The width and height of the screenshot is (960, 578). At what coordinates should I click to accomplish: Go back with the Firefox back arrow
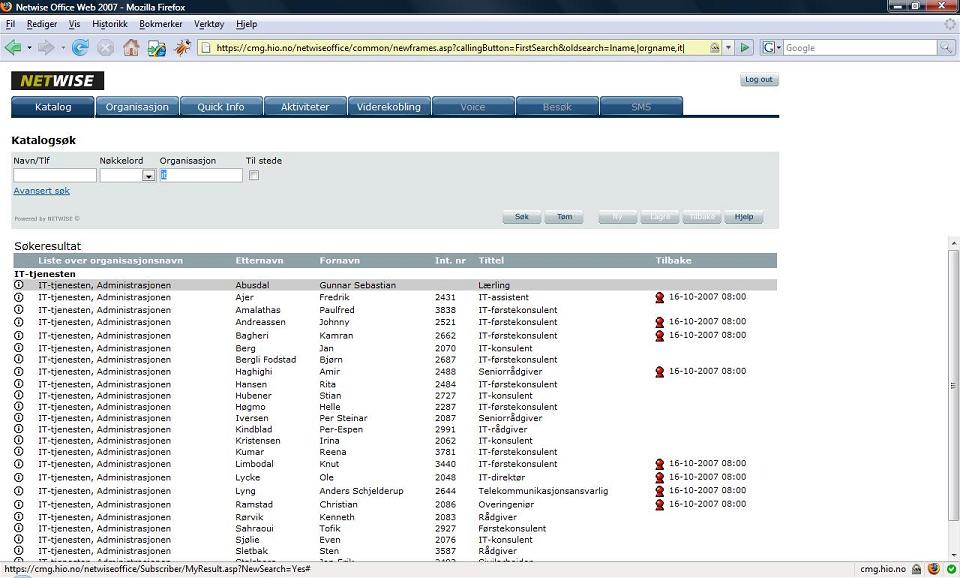point(12,47)
